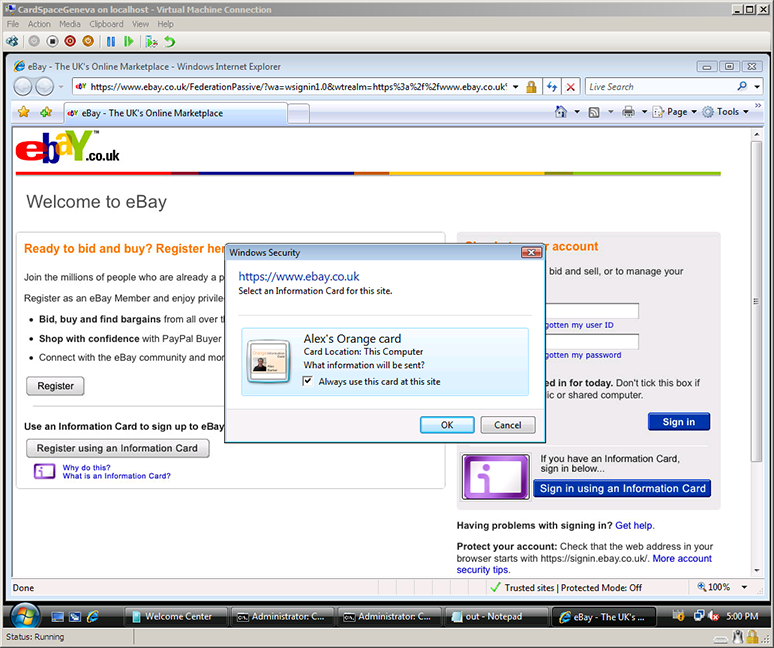
Task: Click OK in Windows Security dialog
Action: (447, 425)
